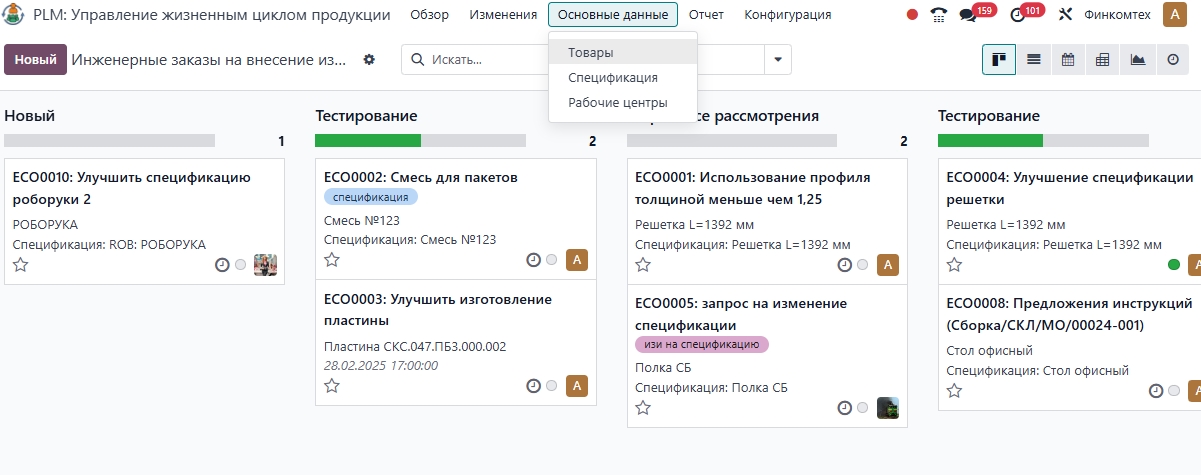This screenshot has height=475, width=1201.
Task: Toggle kanban state circle on ECO0002
Action: (552, 260)
